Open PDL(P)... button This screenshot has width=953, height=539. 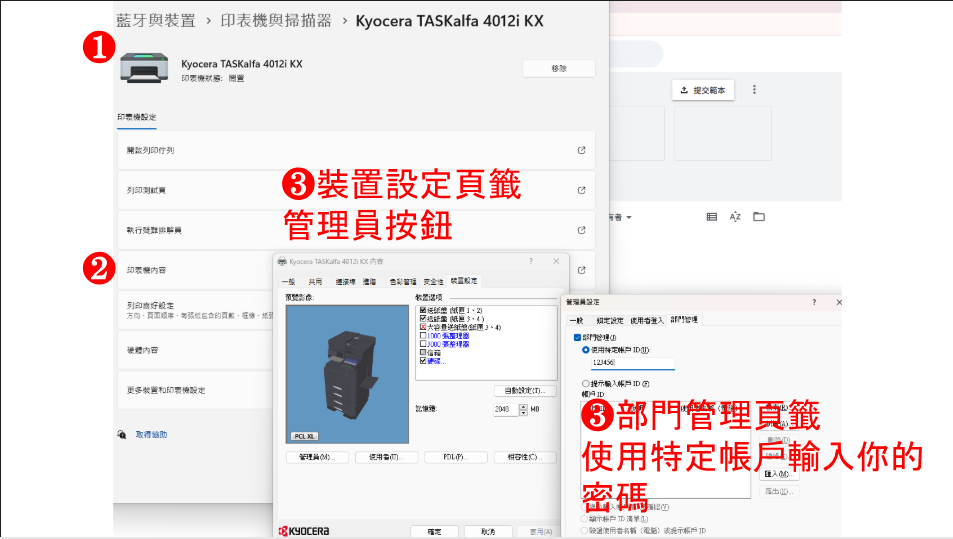[456, 457]
